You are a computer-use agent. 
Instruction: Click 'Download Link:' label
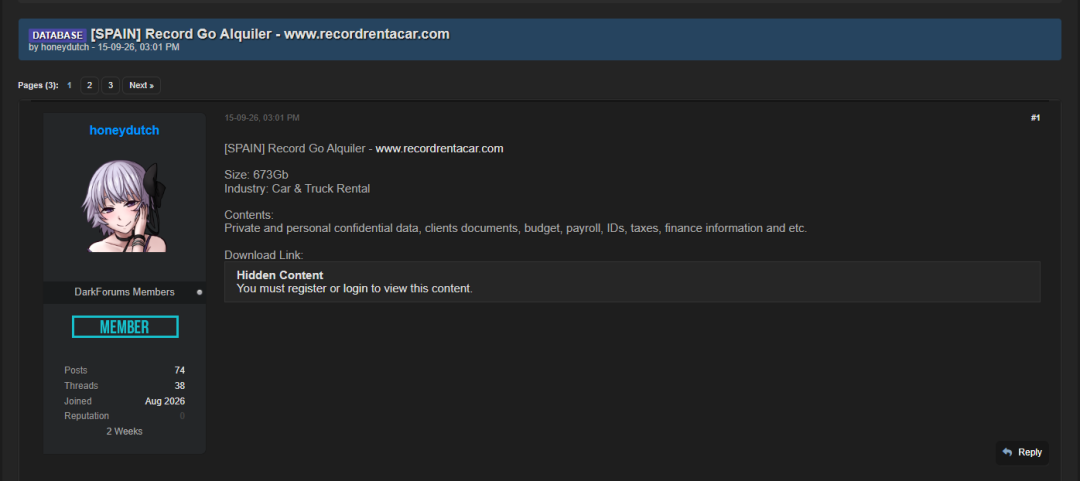264,254
